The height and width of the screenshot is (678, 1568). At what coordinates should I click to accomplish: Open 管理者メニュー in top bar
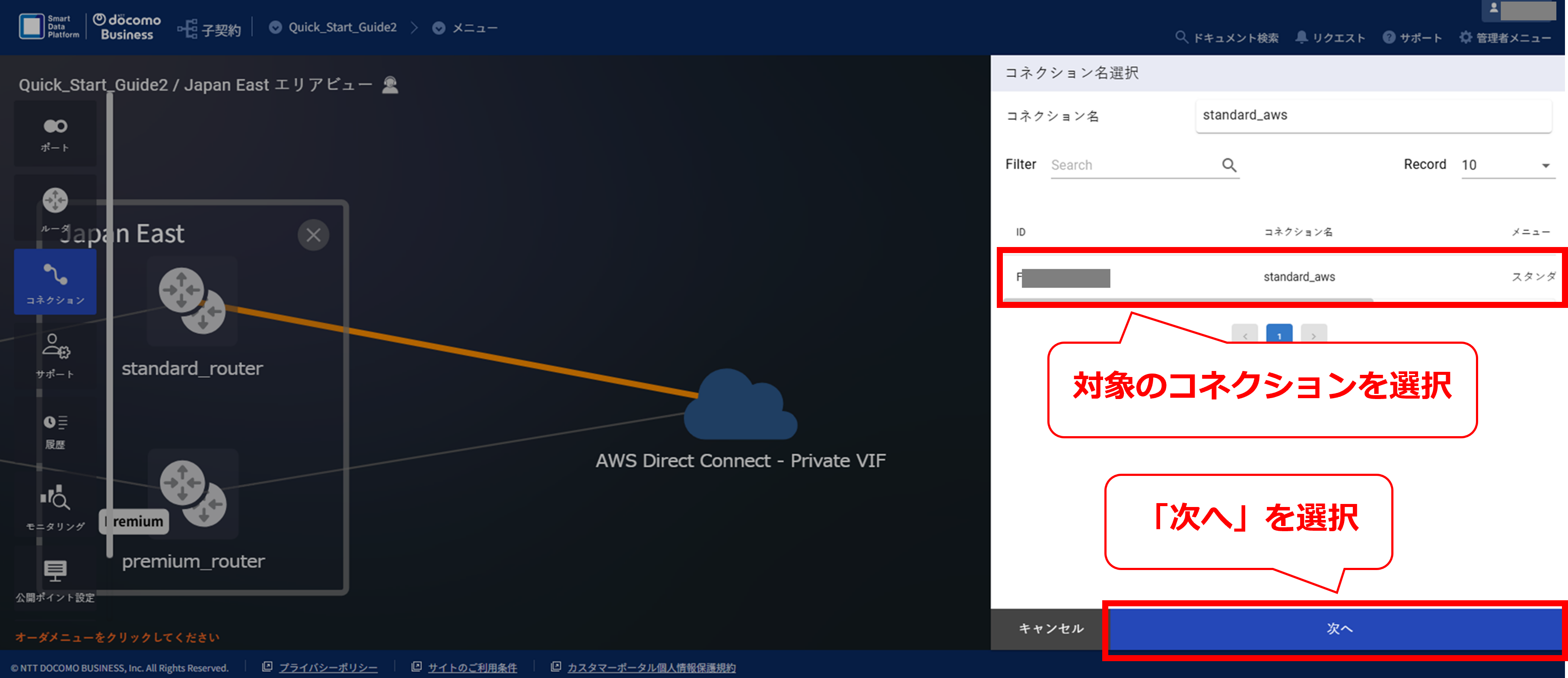point(1505,38)
